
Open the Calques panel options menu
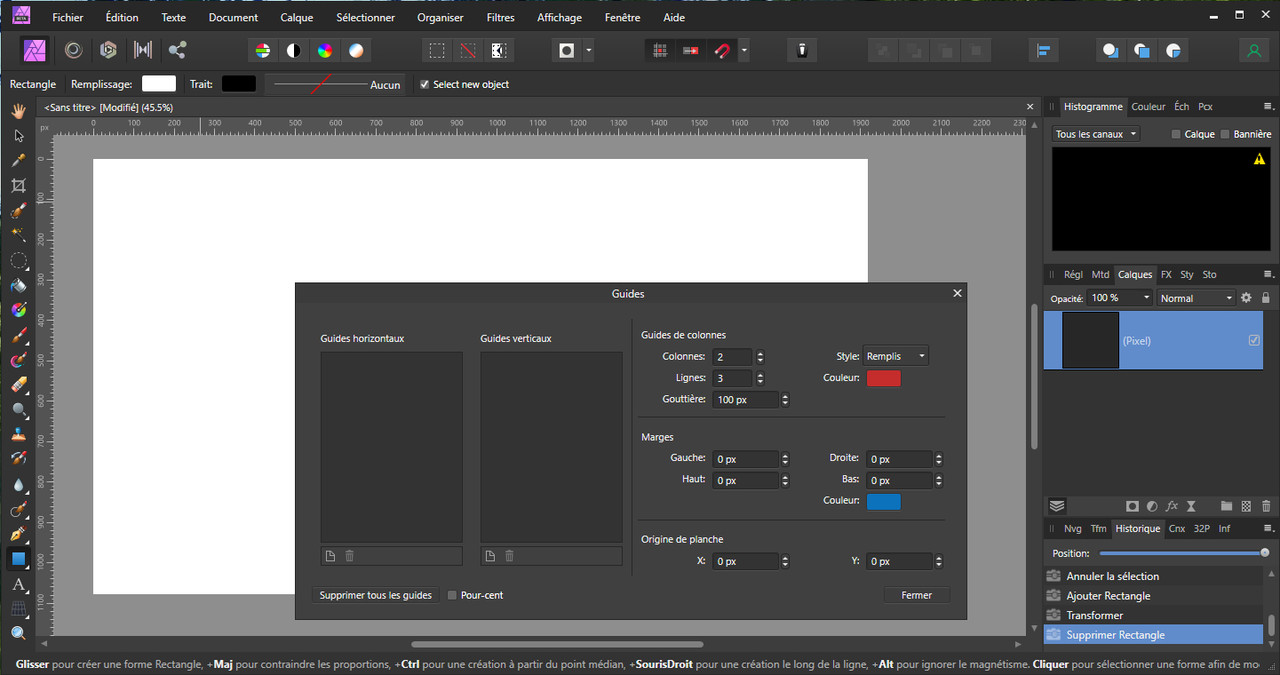1268,274
